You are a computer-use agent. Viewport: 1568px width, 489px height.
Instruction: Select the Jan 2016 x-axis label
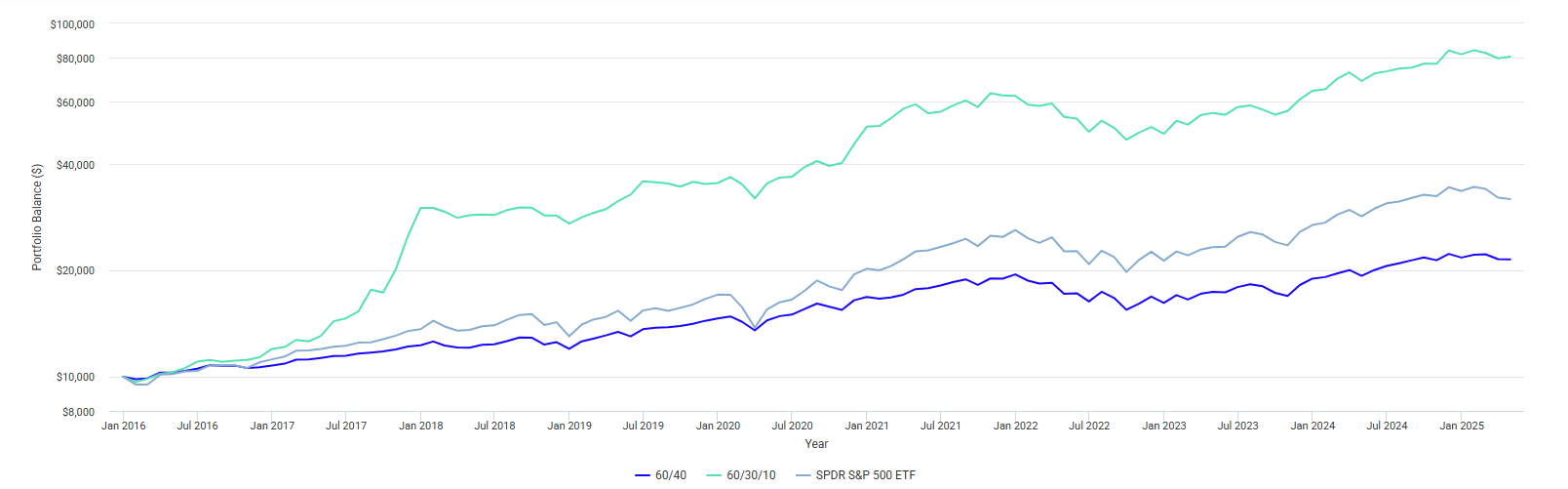124,426
